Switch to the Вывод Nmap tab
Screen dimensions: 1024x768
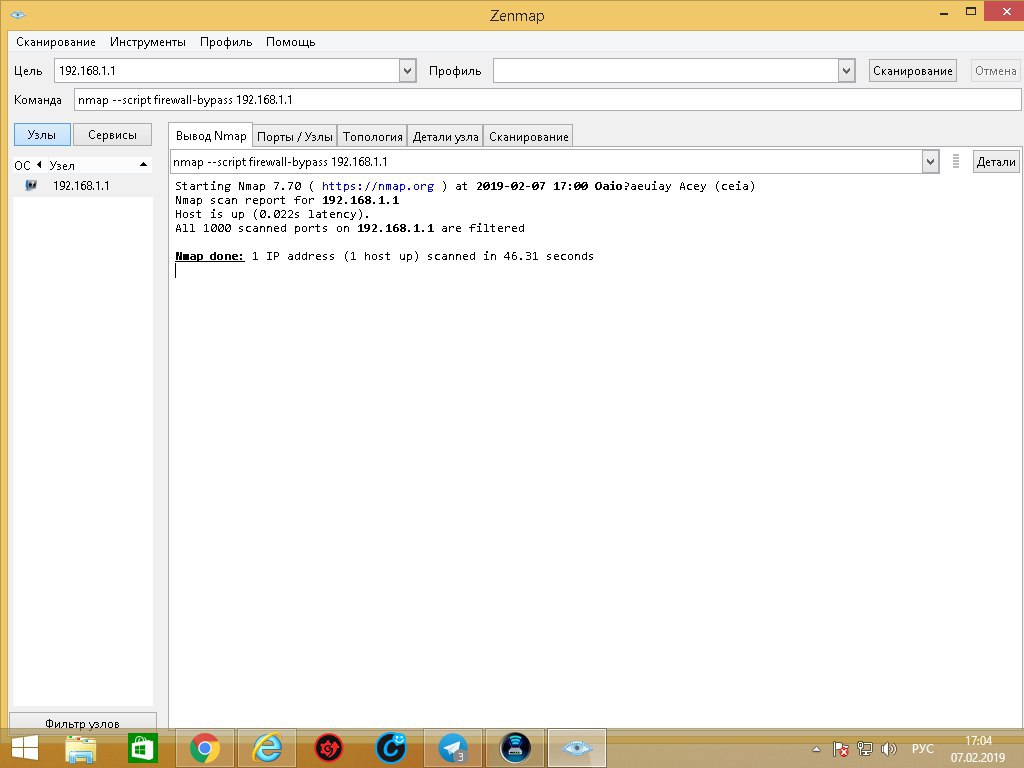211,136
